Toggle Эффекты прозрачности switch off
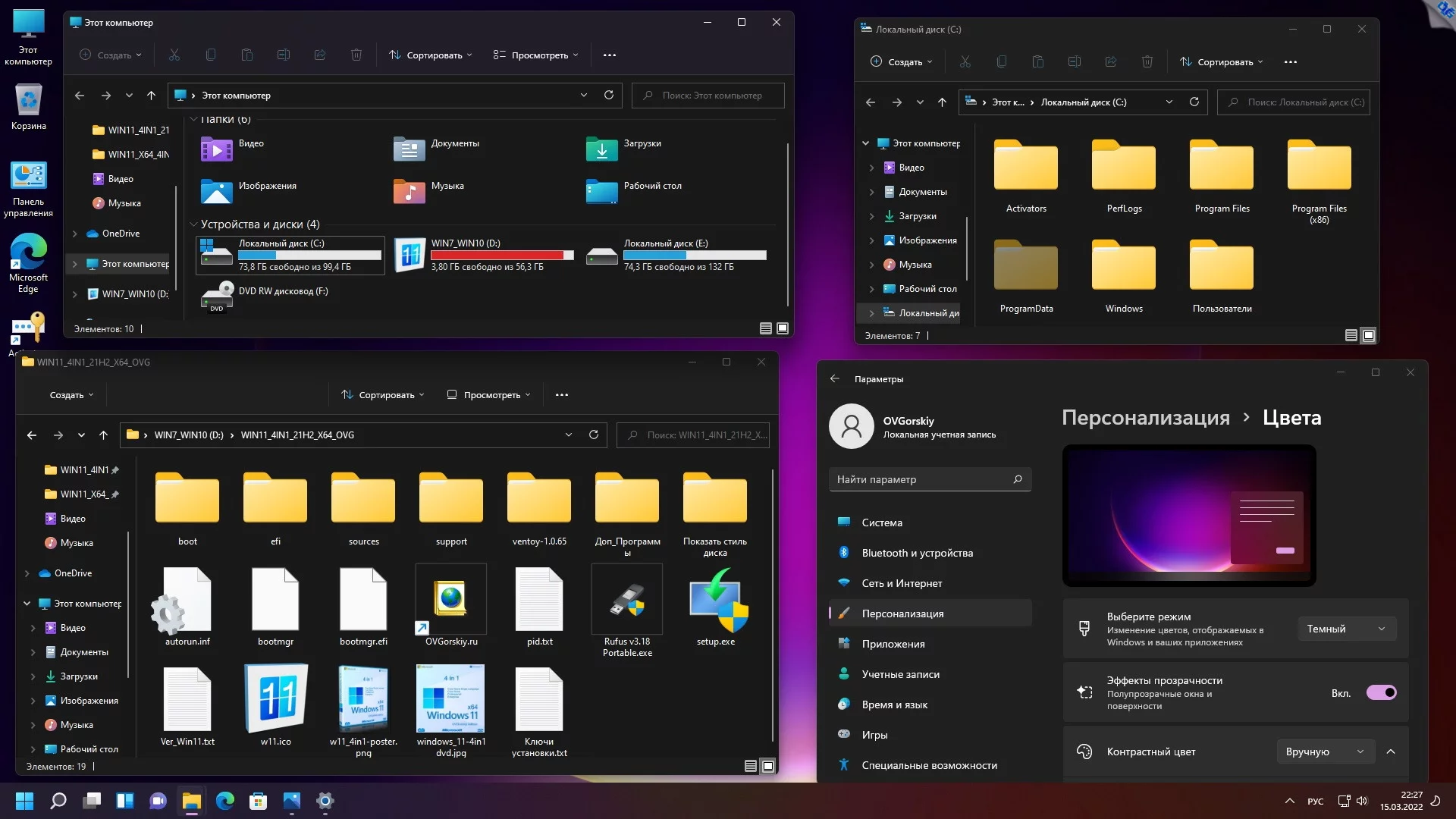This screenshot has width=1456, height=819. pyautogui.click(x=1381, y=692)
